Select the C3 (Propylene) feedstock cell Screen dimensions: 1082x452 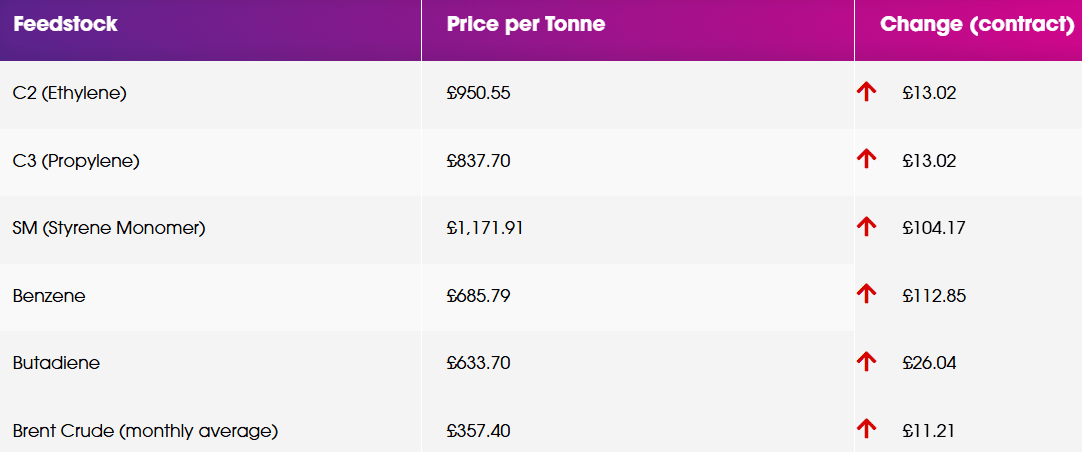tap(76, 160)
